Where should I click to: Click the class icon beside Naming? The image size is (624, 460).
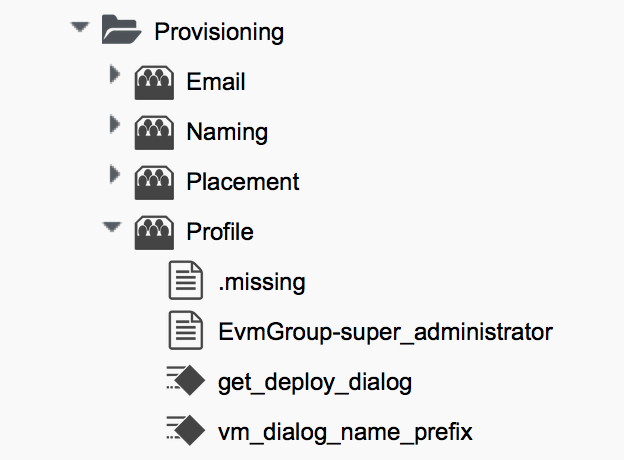coord(154,131)
